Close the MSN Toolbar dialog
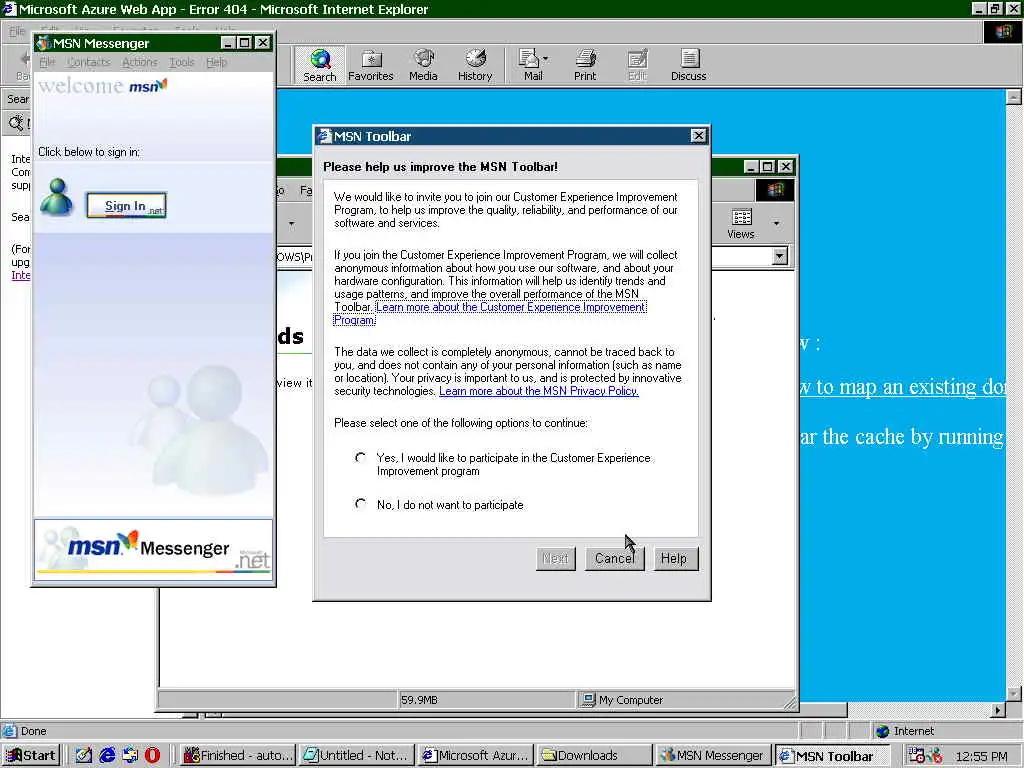 coord(698,136)
